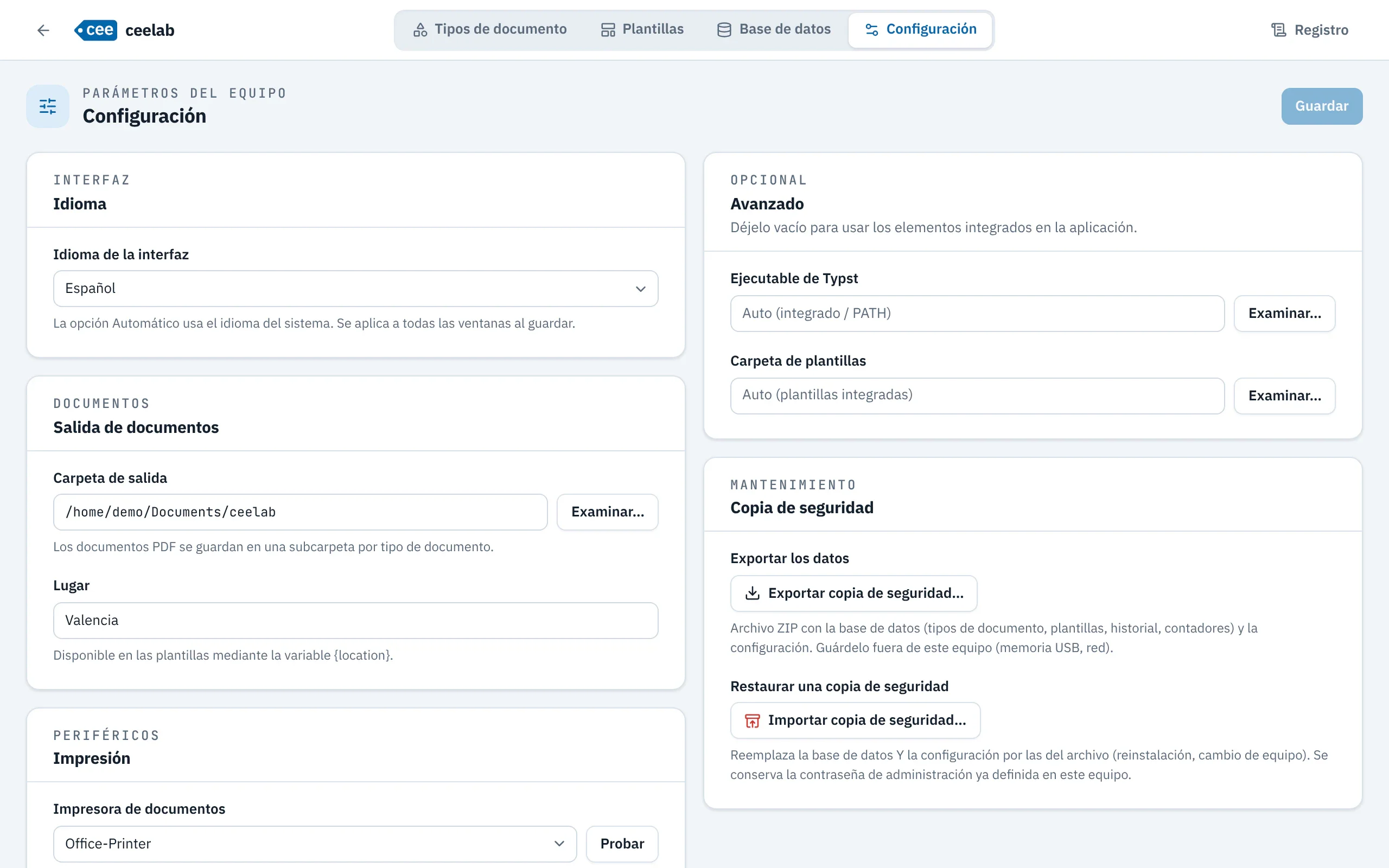
Task: Click the back arrow icon
Action: point(43,30)
